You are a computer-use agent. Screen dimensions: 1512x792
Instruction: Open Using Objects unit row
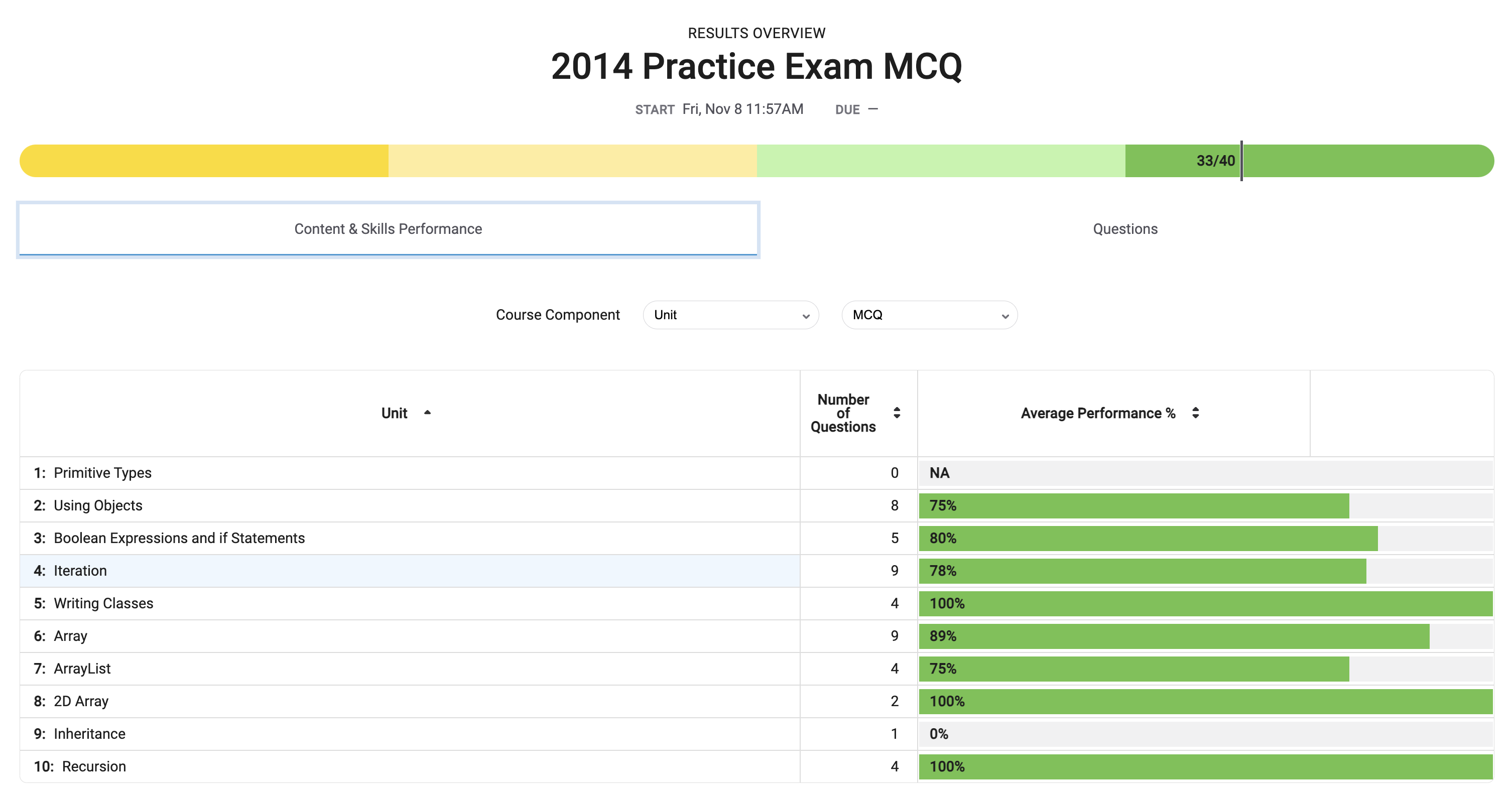(x=98, y=505)
